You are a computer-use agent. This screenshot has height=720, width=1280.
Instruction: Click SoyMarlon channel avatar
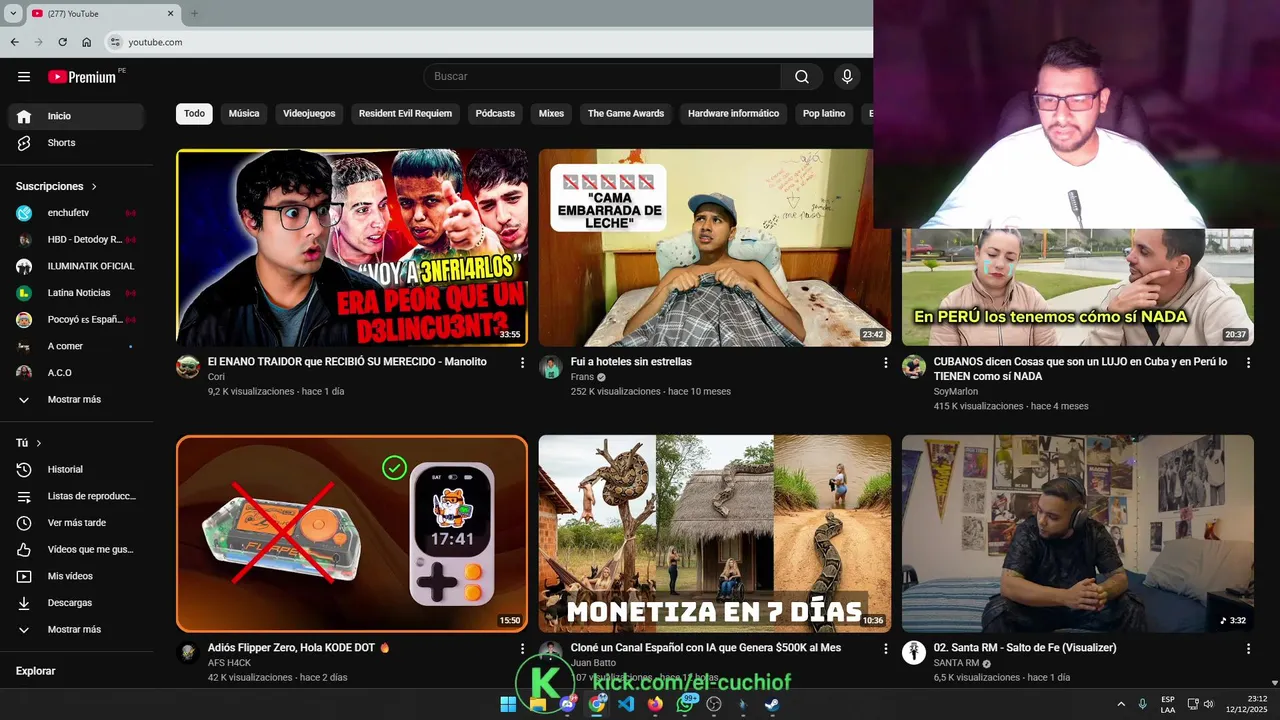914,367
